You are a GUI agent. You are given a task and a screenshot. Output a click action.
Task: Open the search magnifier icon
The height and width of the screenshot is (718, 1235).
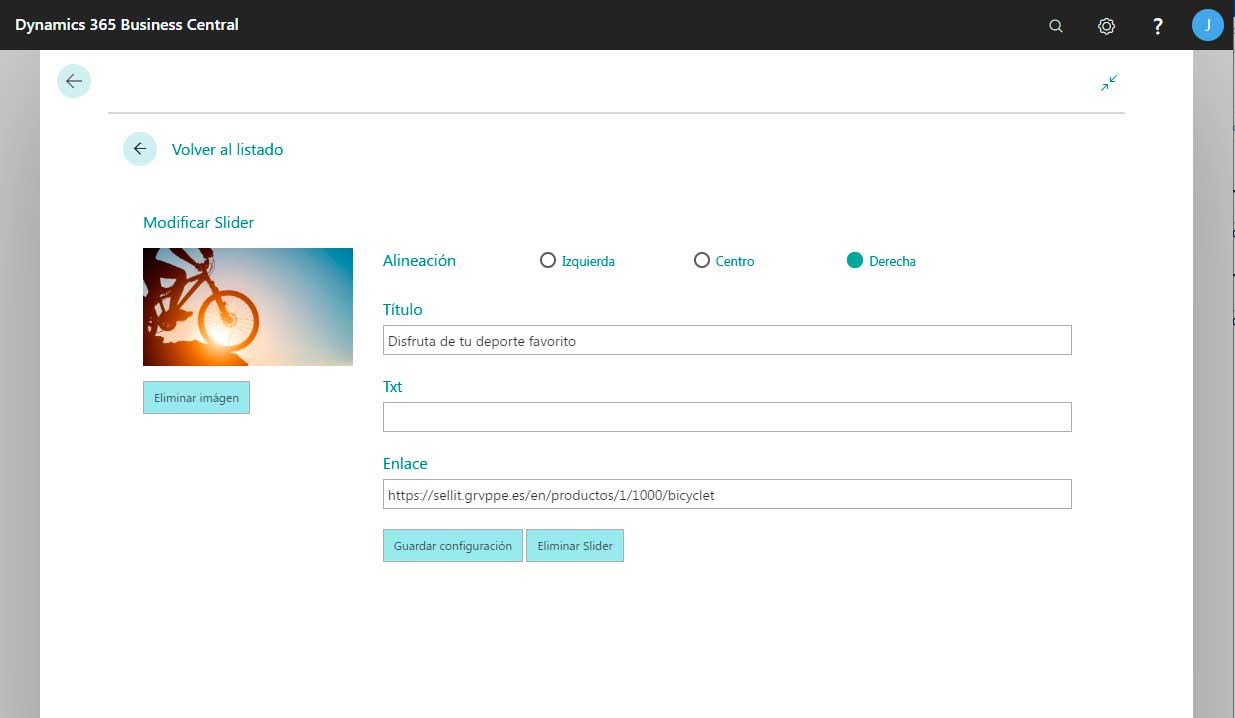coord(1055,26)
